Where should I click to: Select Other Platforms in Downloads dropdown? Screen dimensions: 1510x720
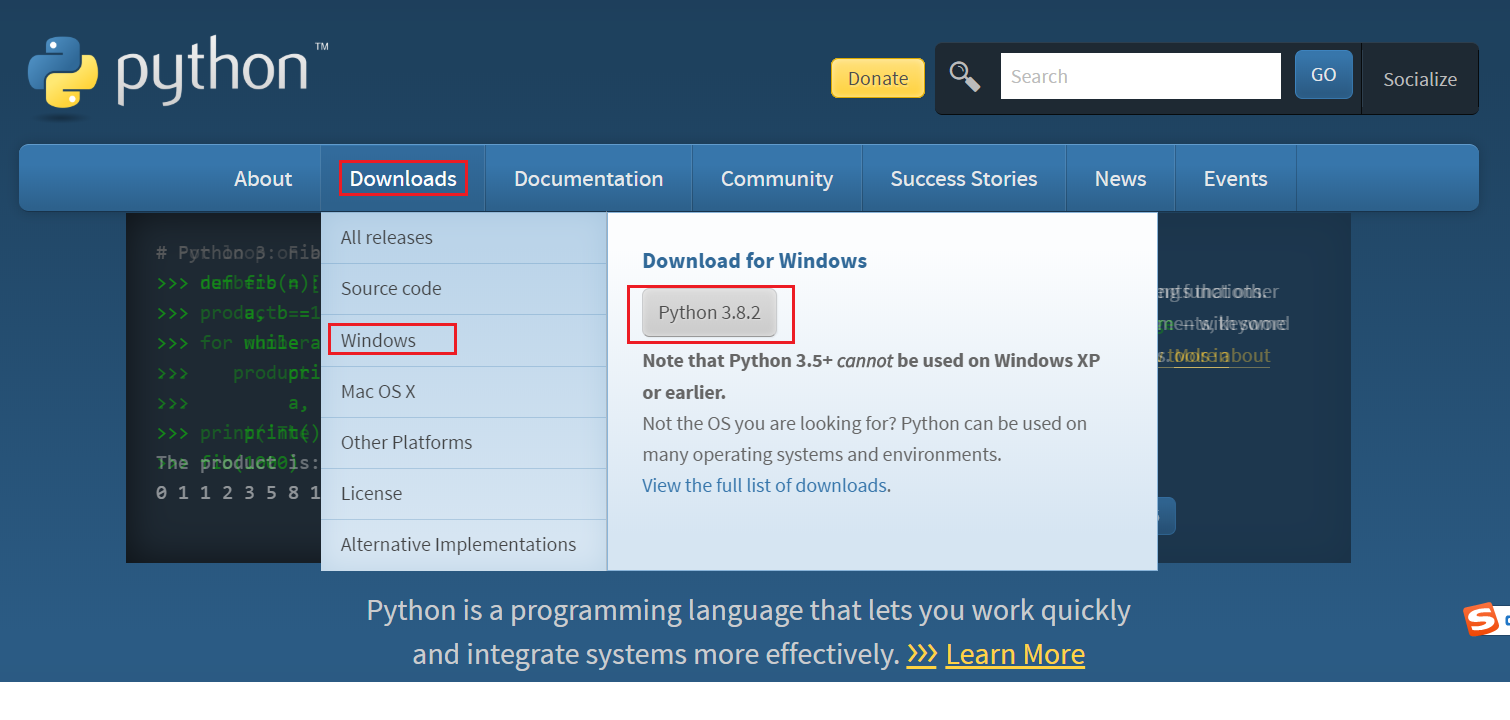[464, 443]
